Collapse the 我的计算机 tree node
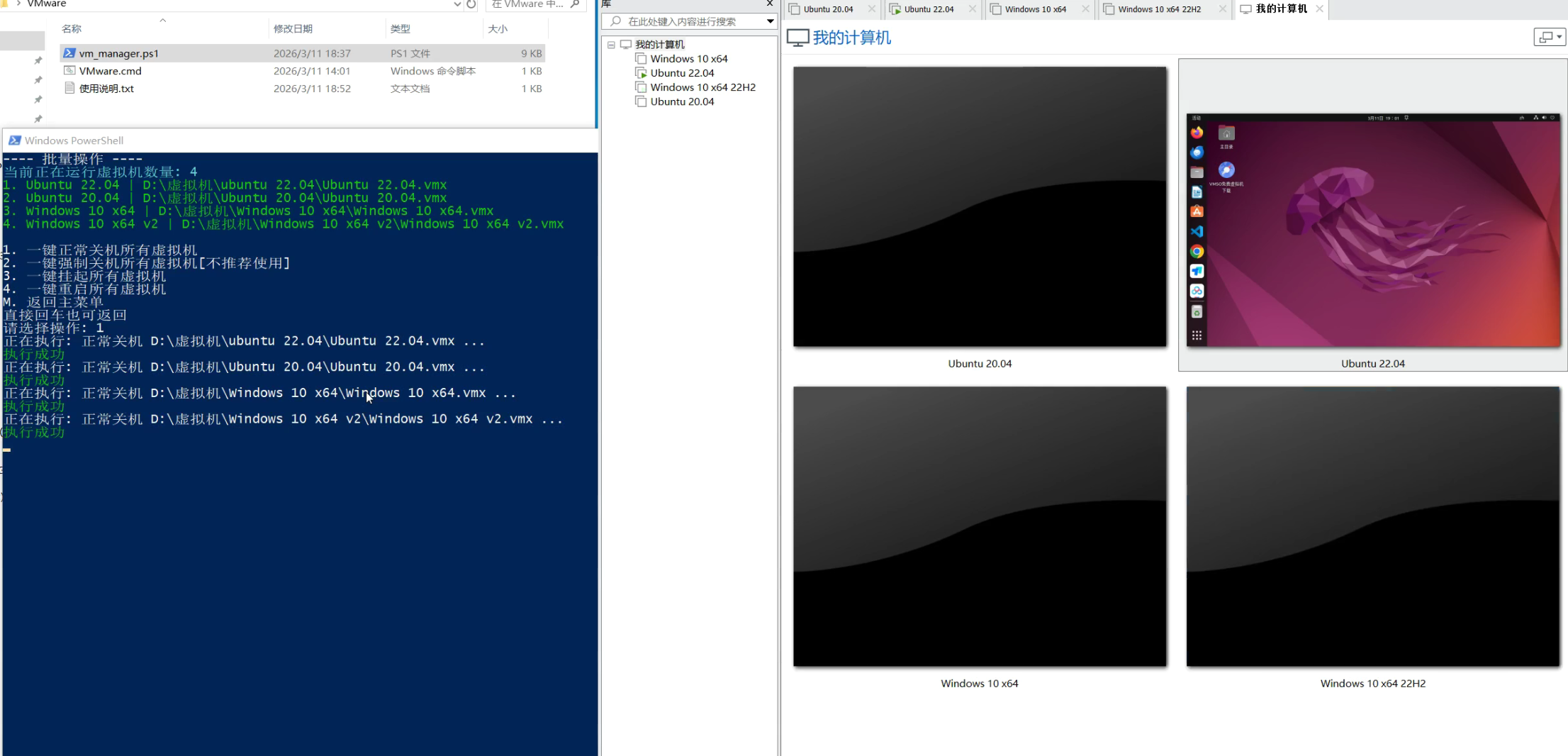The height and width of the screenshot is (756, 1568). (611, 45)
